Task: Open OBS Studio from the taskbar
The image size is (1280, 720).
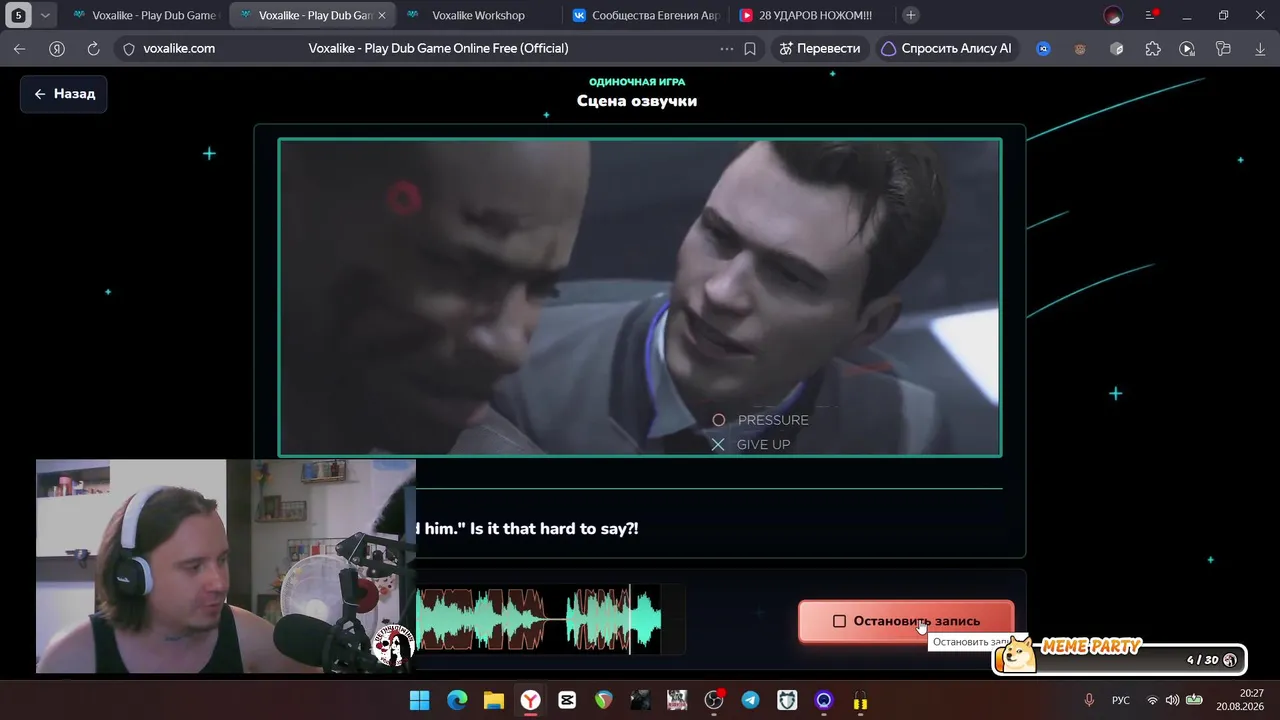Action: pos(714,700)
